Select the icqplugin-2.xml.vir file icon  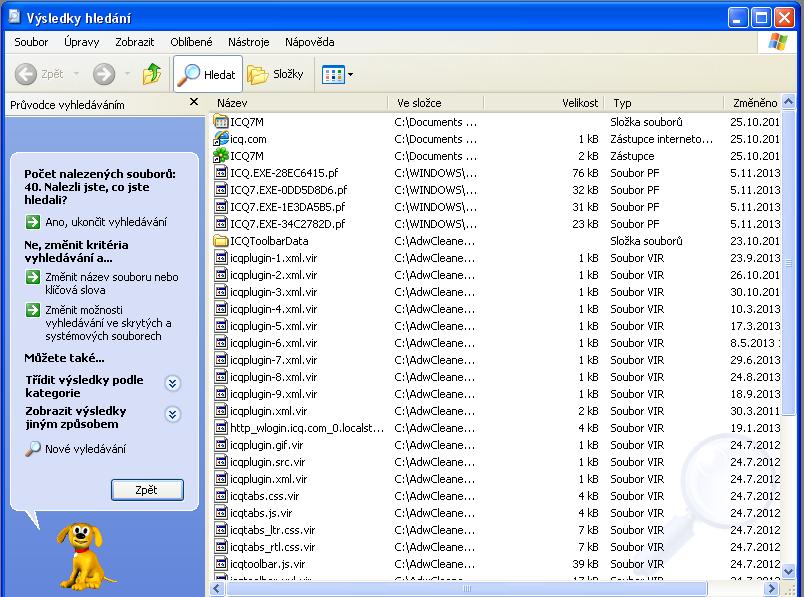[x=220, y=275]
